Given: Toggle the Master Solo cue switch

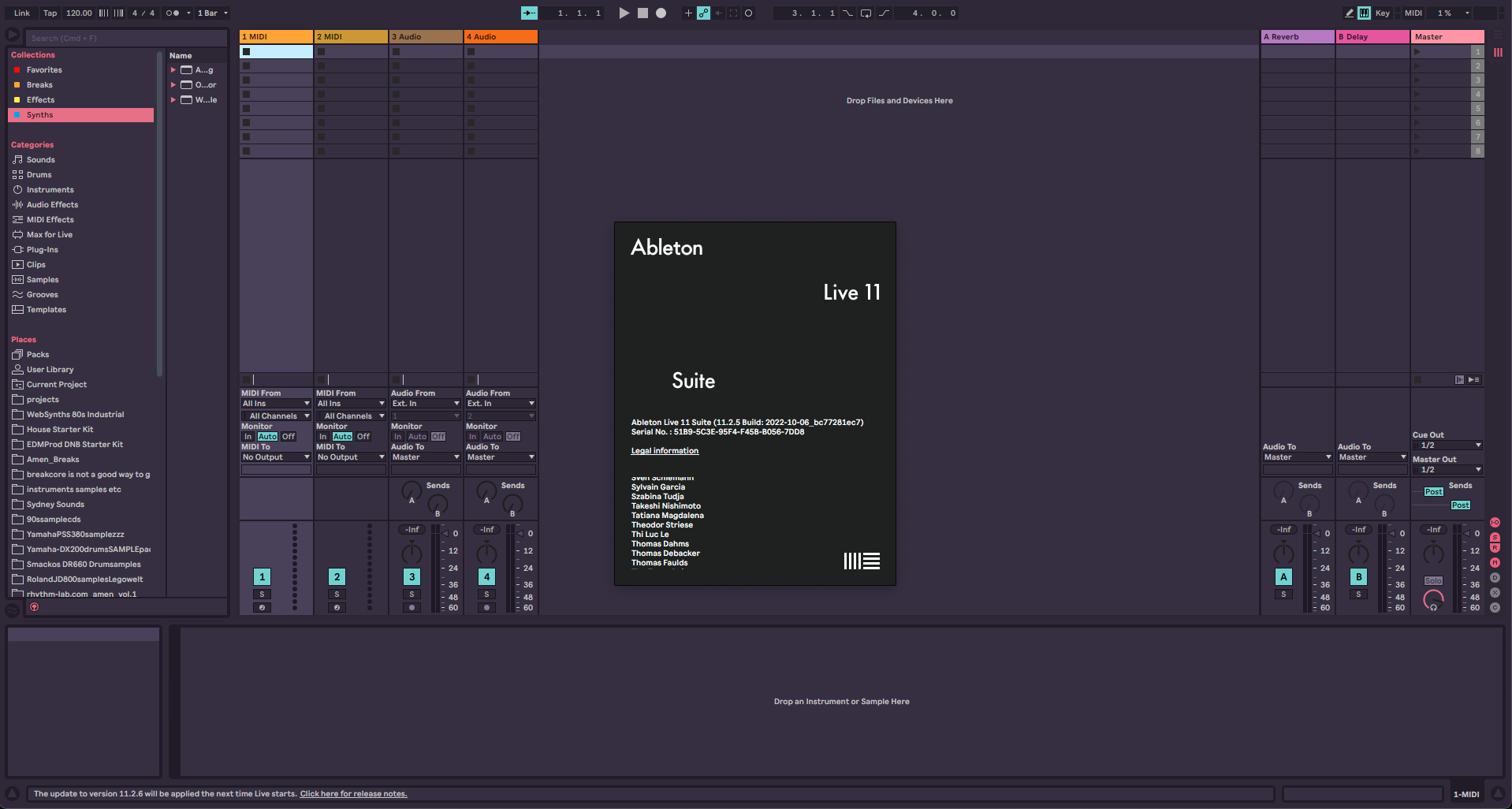Looking at the screenshot, I should pos(1433,581).
